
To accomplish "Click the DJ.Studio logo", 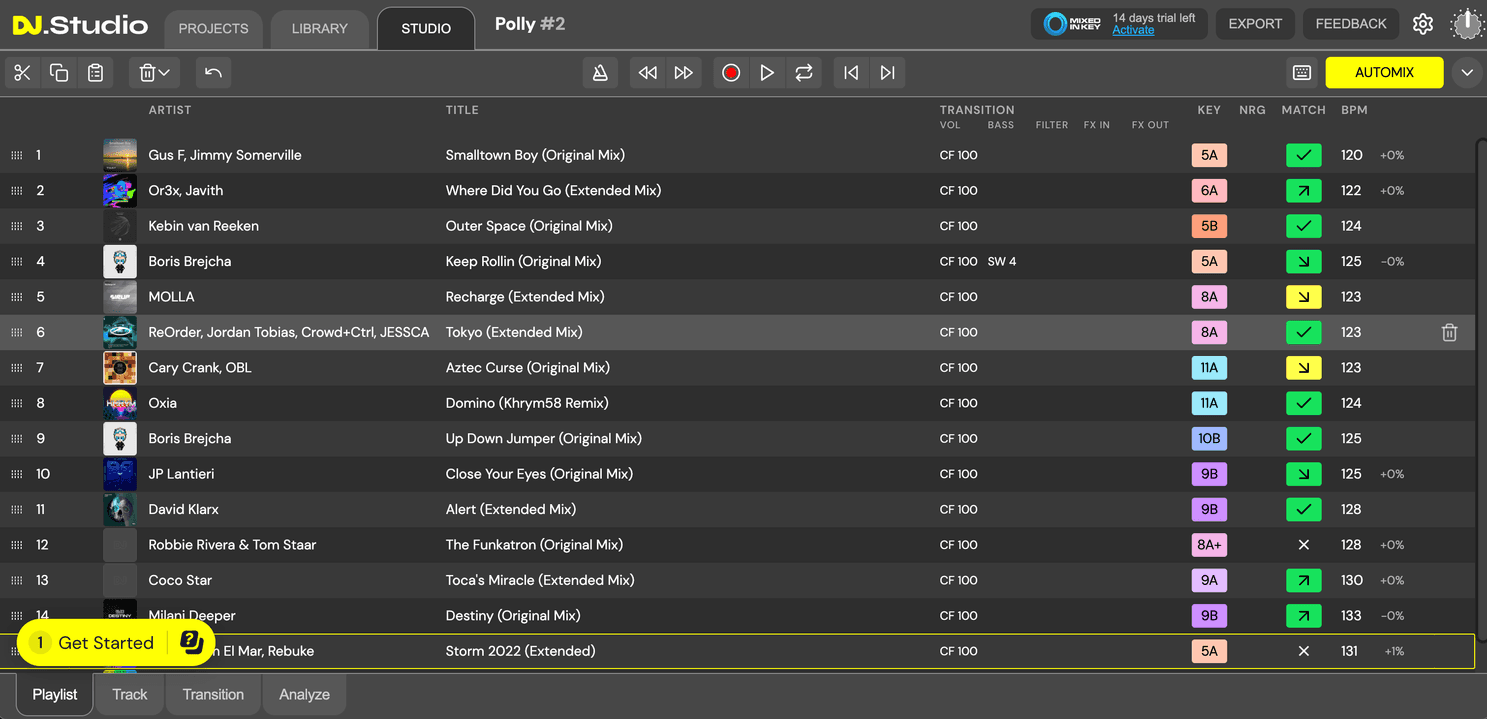I will (80, 25).
